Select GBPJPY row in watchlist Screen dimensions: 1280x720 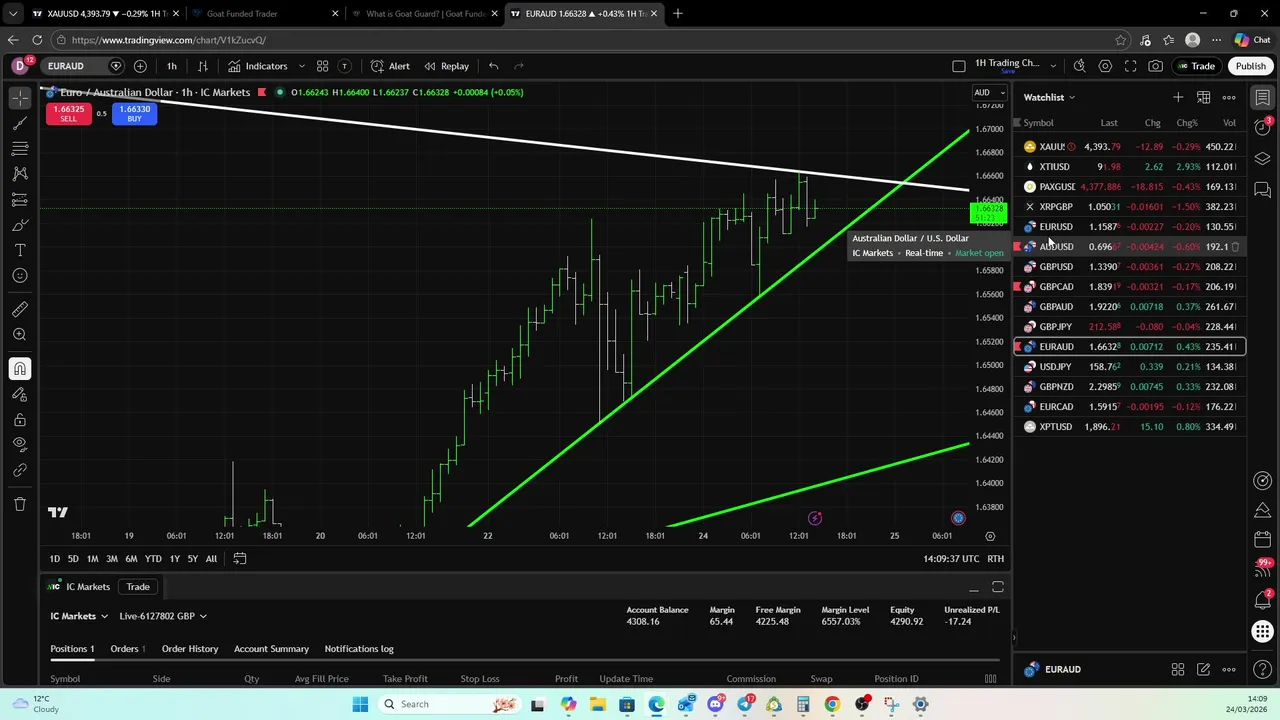(x=1129, y=327)
